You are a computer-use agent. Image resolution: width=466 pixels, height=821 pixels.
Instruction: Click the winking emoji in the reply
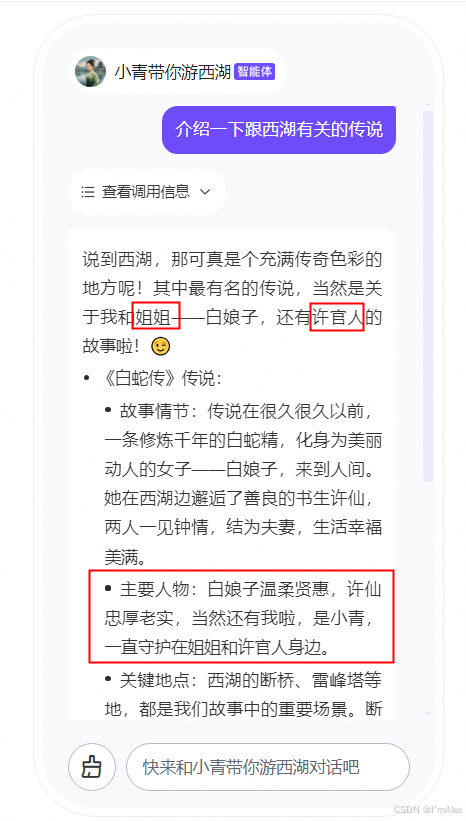[x=161, y=346]
